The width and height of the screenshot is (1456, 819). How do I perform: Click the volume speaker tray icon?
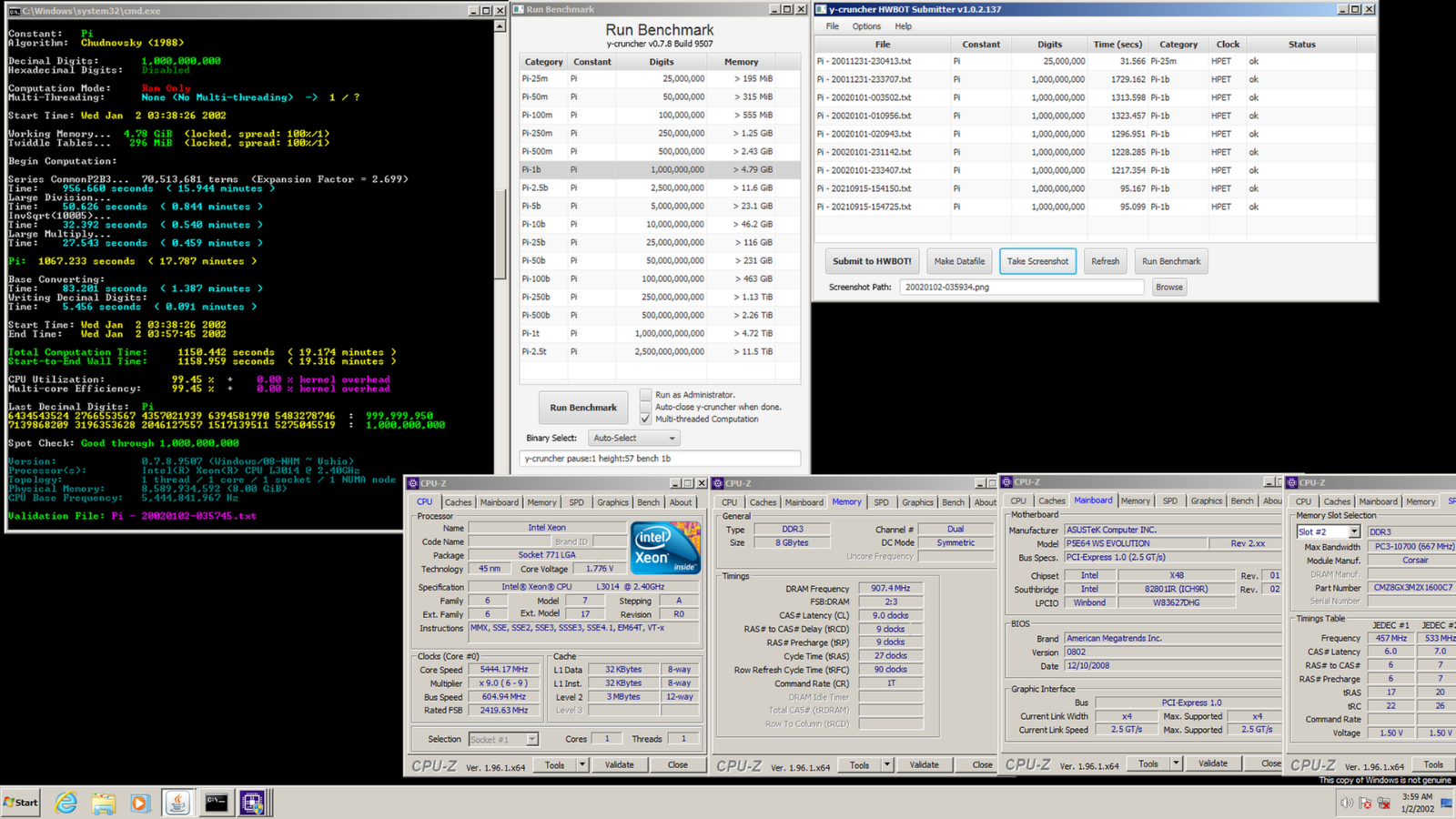(1346, 803)
